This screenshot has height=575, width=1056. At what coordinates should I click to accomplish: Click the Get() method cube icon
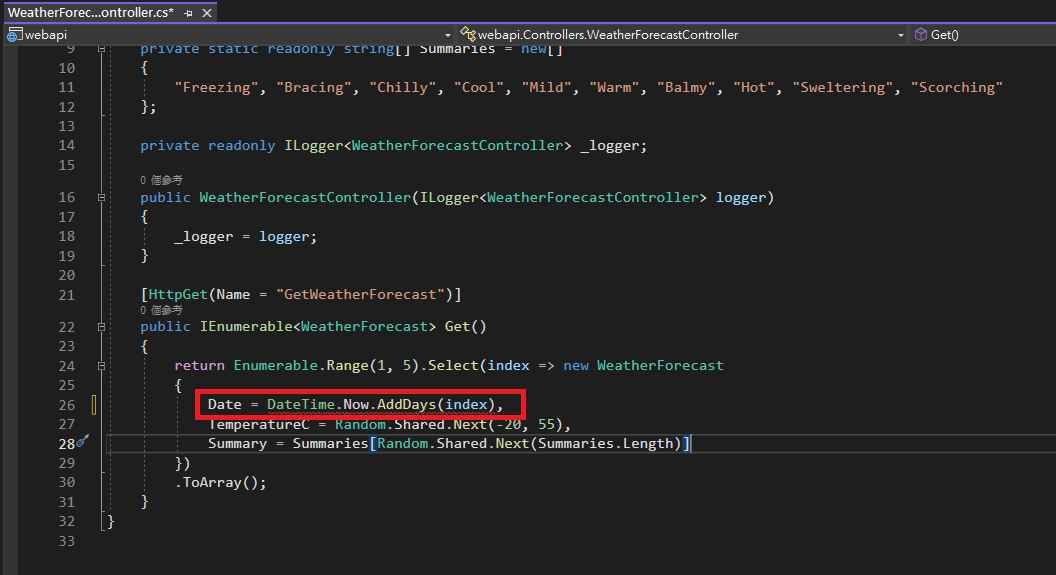tap(920, 34)
